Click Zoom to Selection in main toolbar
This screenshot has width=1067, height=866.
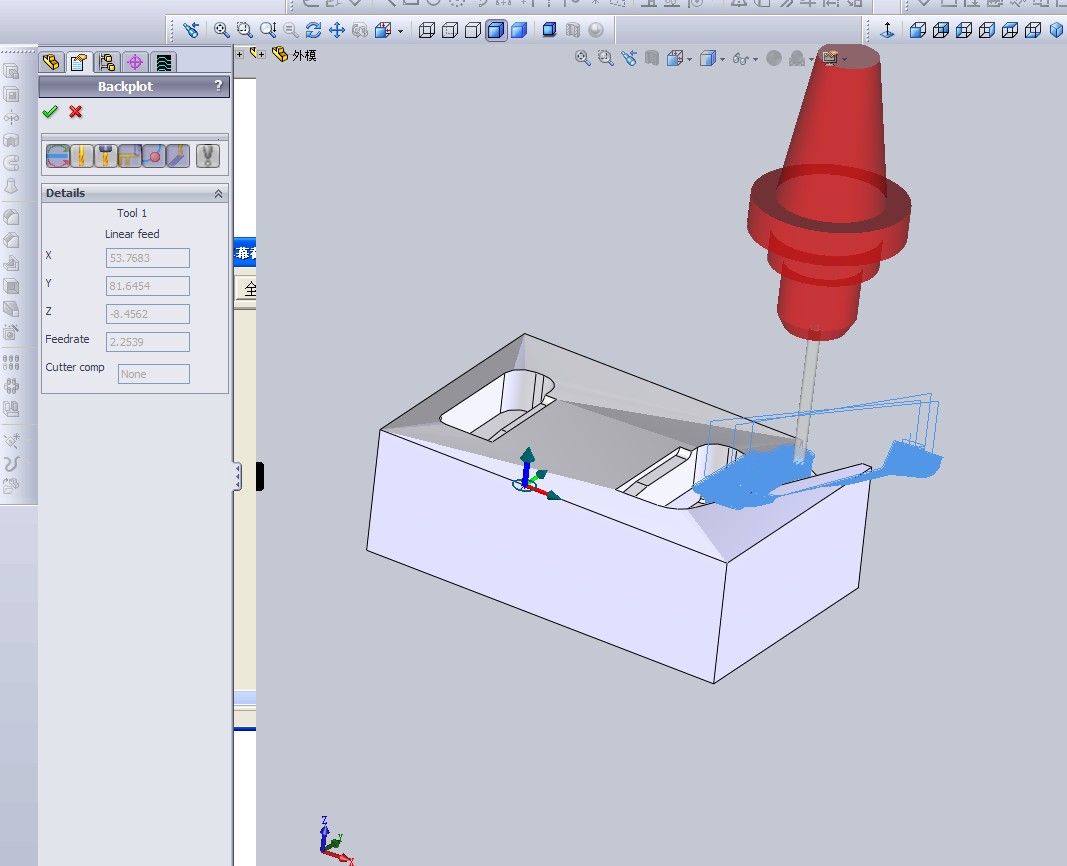pos(291,30)
